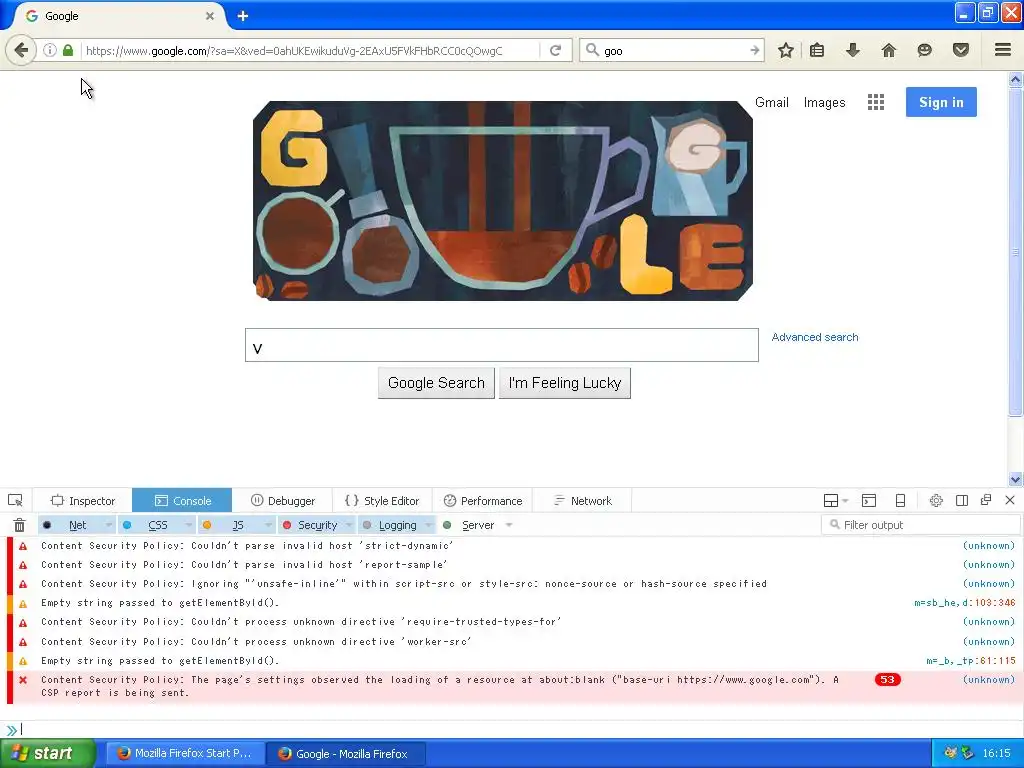Viewport: 1024px width, 768px height.
Task: Expand the Net filter dropdown arrow
Action: click(x=108, y=525)
